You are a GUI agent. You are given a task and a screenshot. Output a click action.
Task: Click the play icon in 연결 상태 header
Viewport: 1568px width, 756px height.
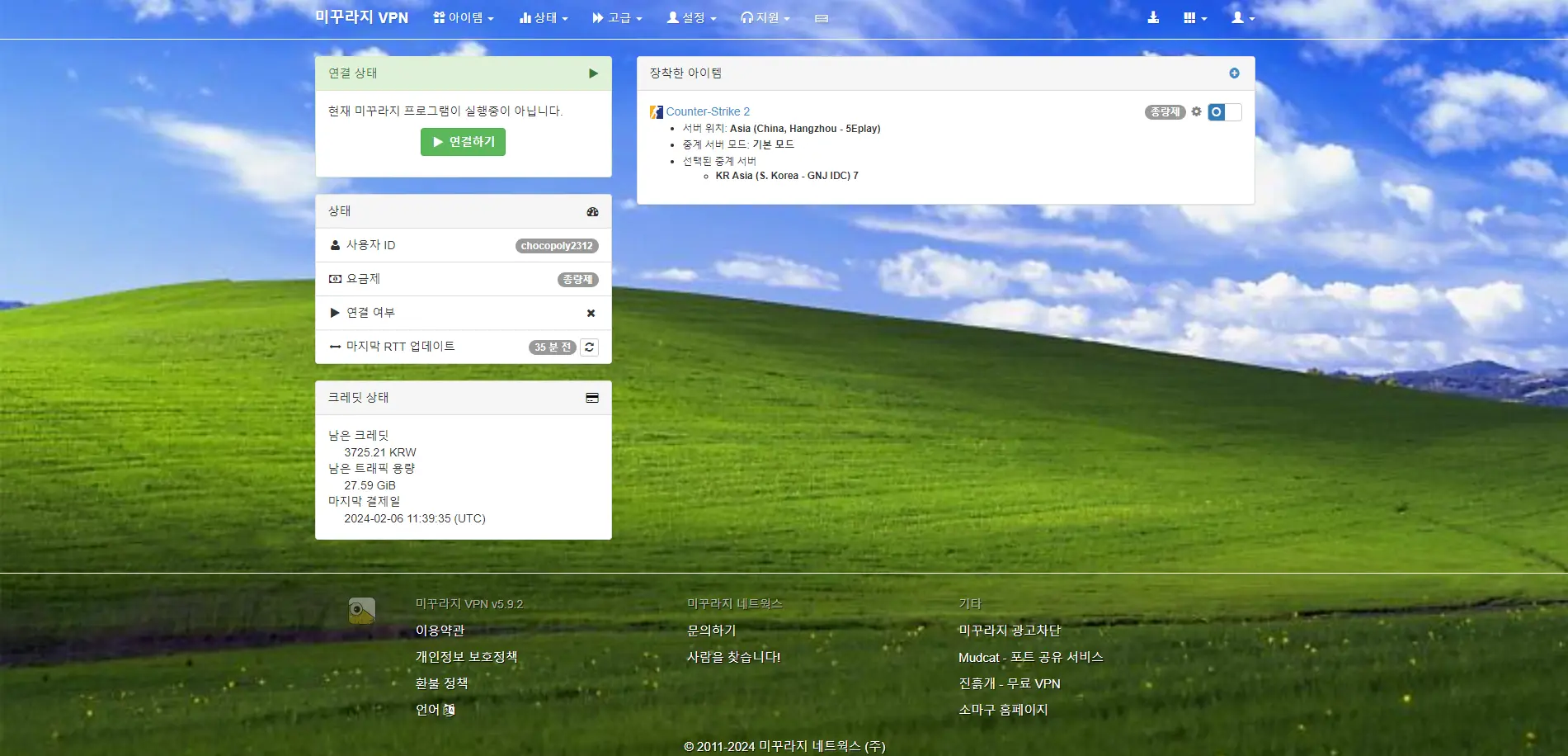click(593, 73)
